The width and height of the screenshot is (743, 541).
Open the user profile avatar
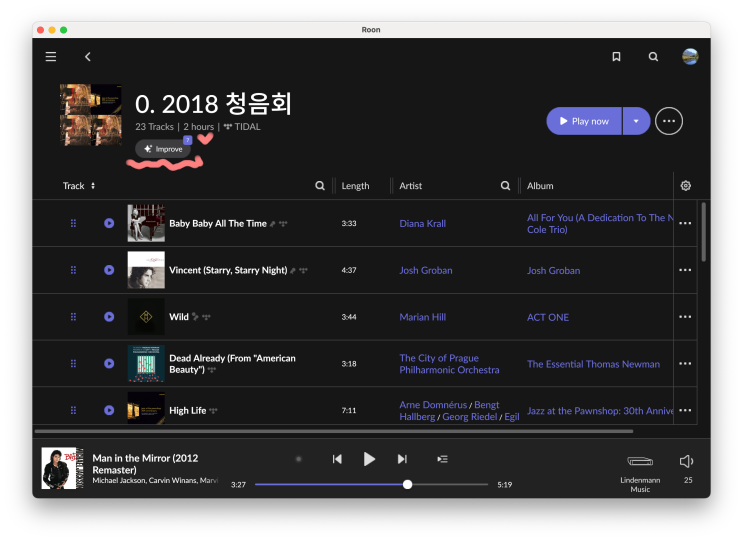coord(690,56)
